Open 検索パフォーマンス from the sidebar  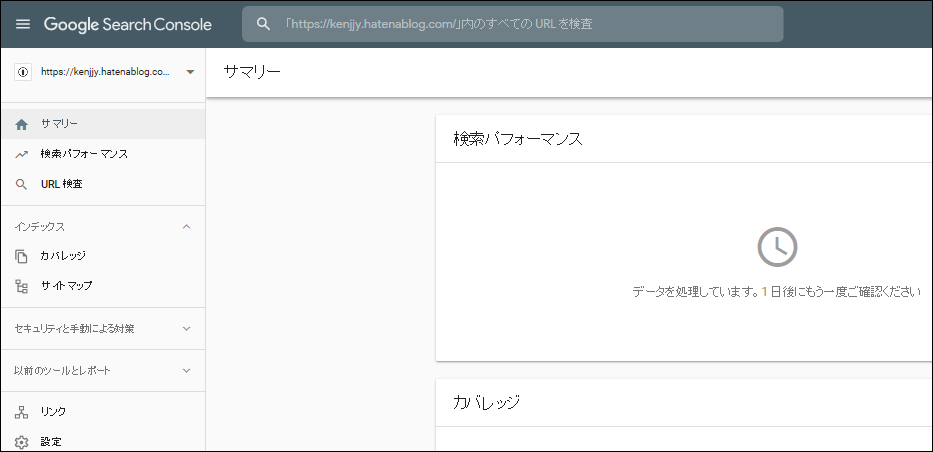[103, 154]
